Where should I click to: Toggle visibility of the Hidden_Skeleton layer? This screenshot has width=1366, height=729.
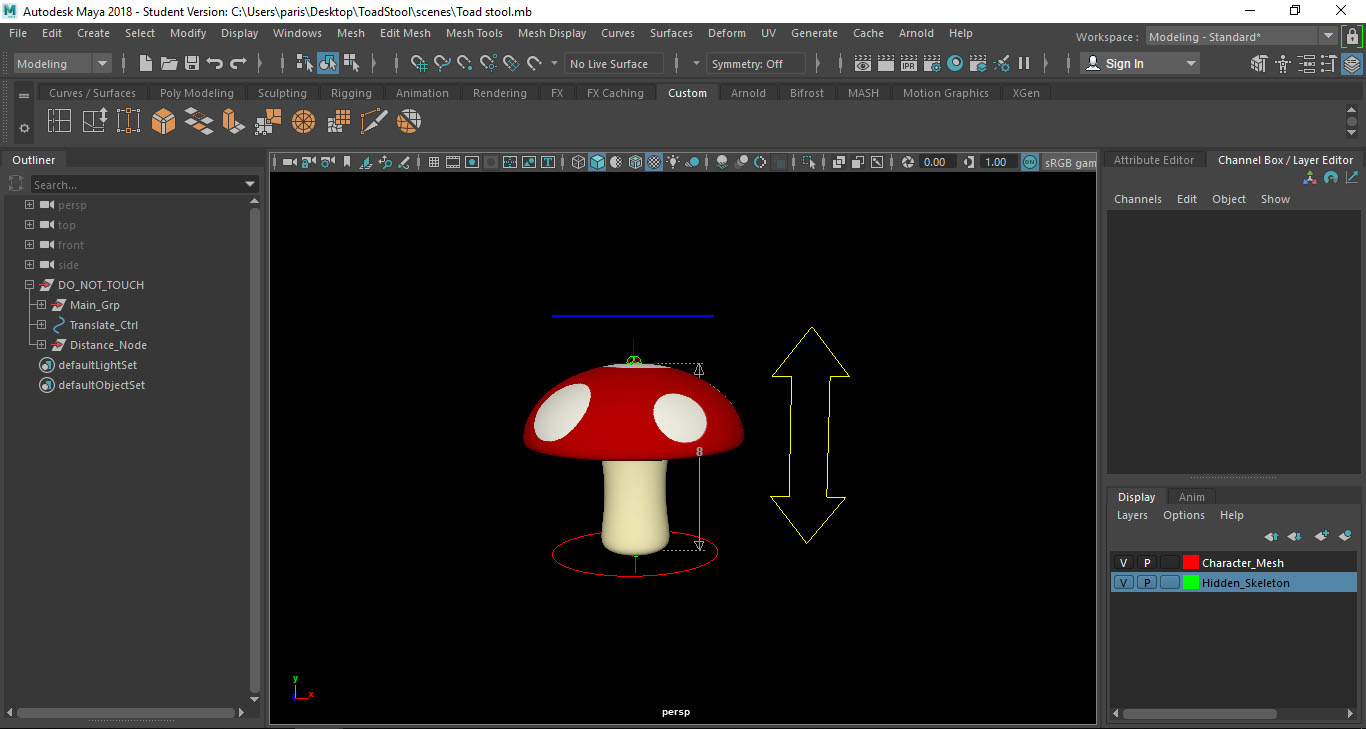(1123, 582)
